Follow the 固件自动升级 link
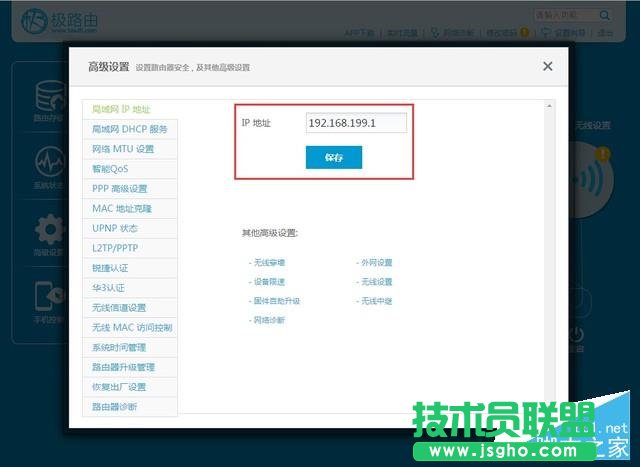The image size is (640, 467). click(274, 300)
